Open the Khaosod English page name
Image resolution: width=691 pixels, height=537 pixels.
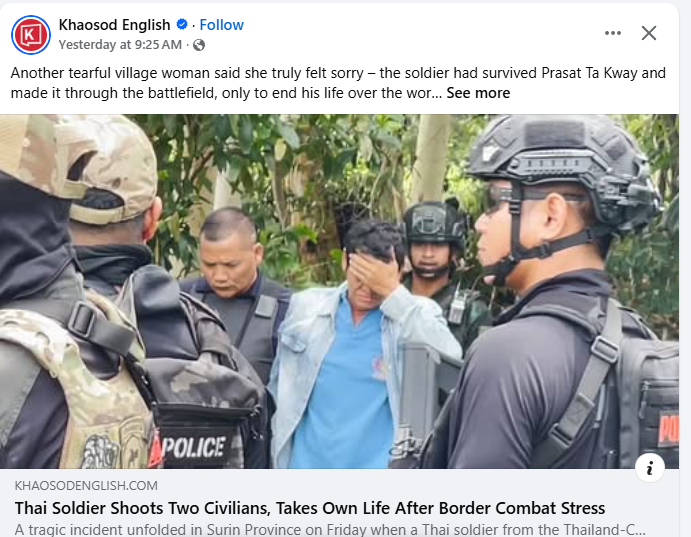point(115,25)
